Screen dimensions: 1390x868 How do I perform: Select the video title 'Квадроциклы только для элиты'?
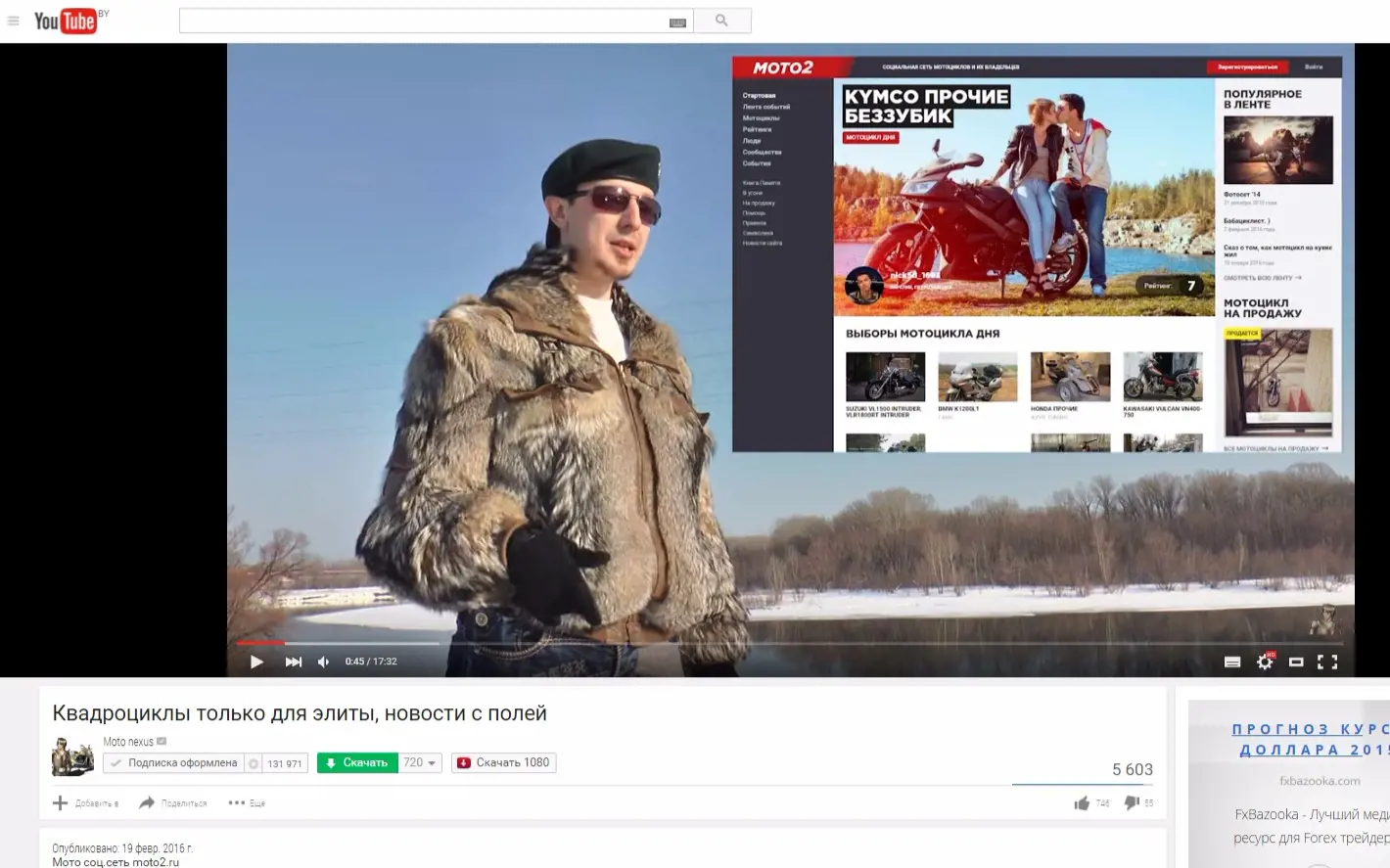[300, 713]
